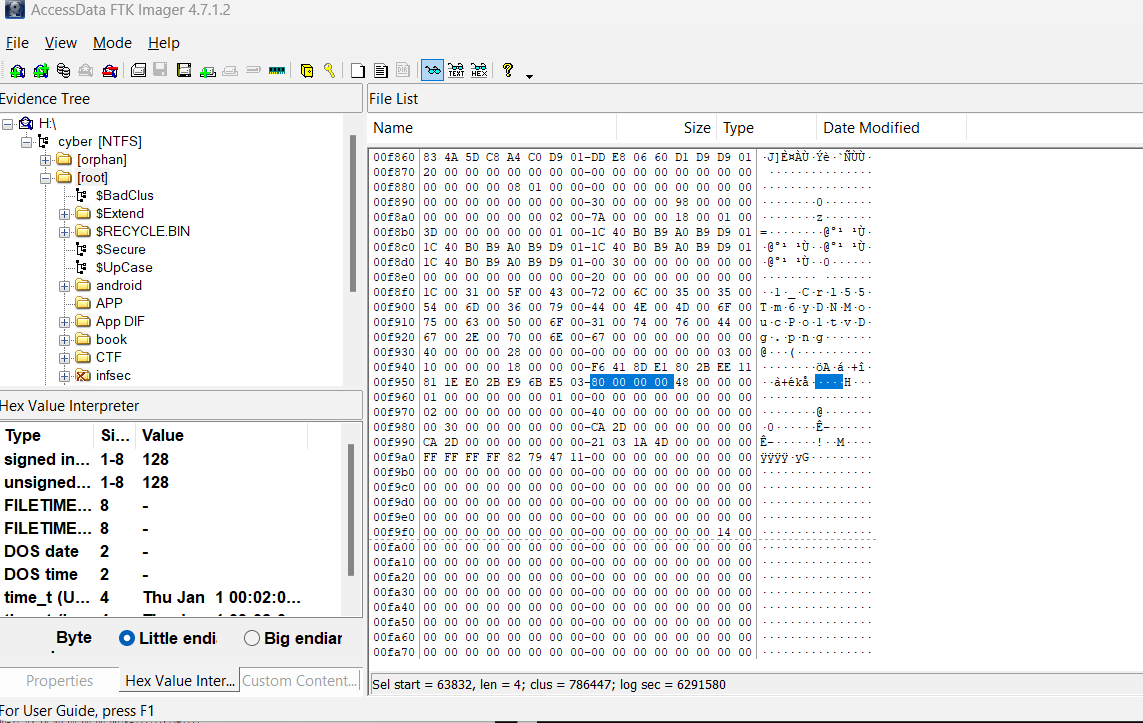Sort file list by Name column
Screen dimensions: 1143x723
coord(493,128)
